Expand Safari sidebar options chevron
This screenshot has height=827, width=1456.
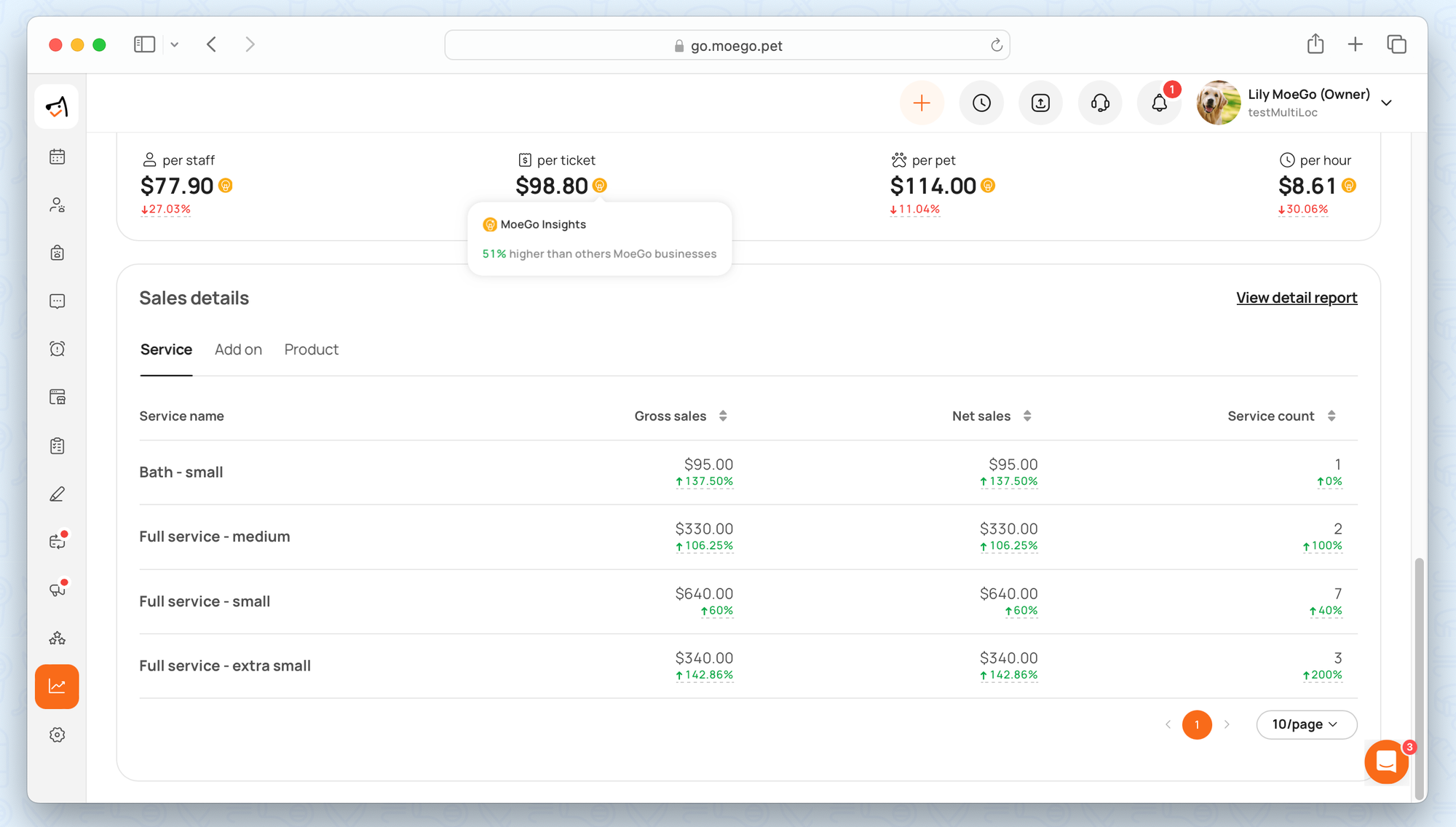175,44
